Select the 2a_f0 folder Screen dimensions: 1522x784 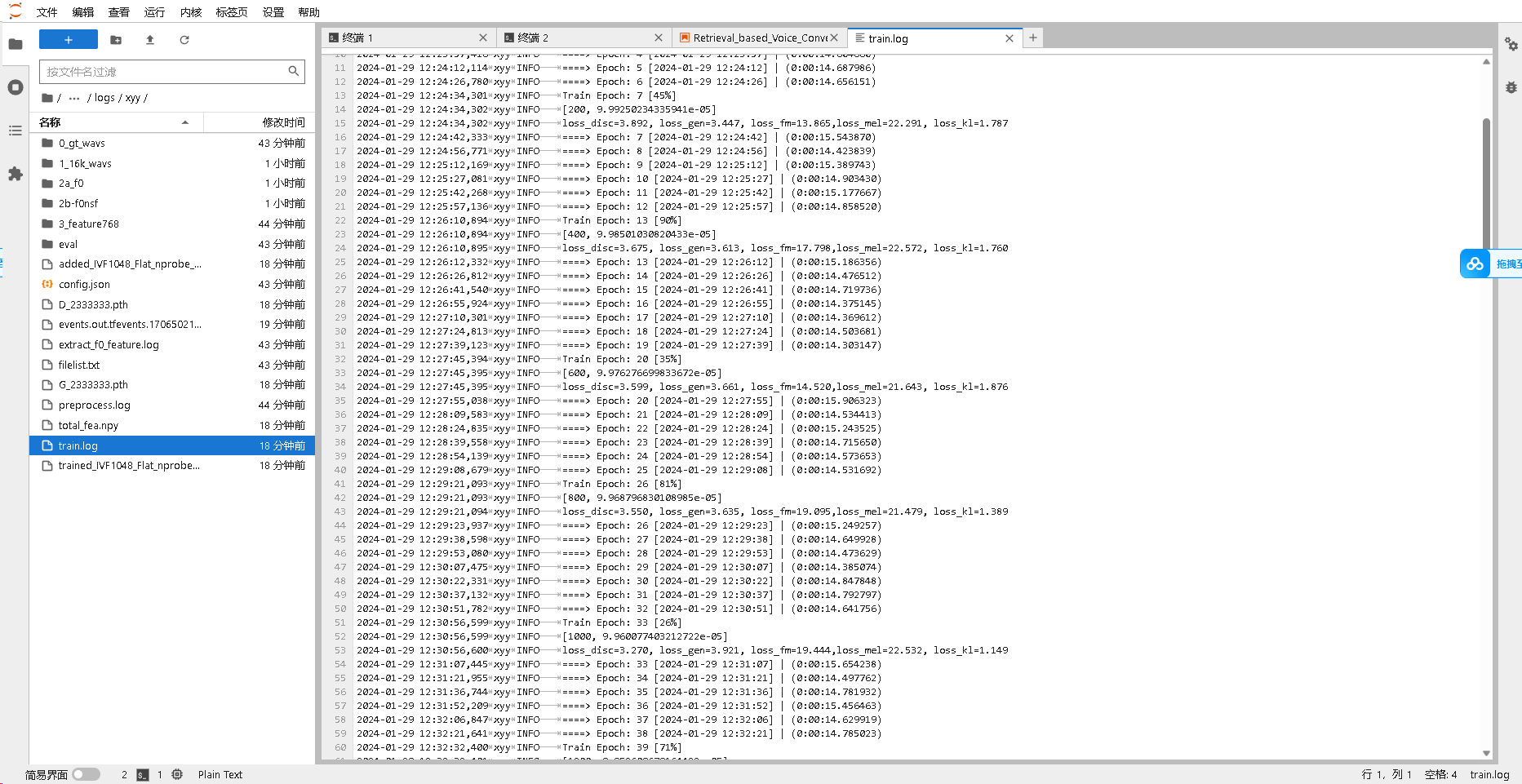[x=172, y=184]
